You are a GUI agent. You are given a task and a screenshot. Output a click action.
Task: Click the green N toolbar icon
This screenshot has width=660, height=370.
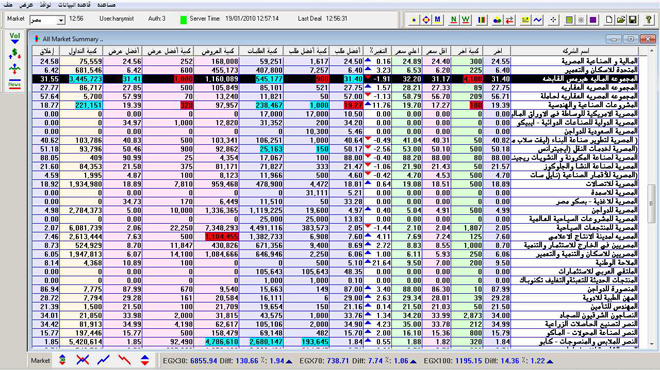pos(453,20)
